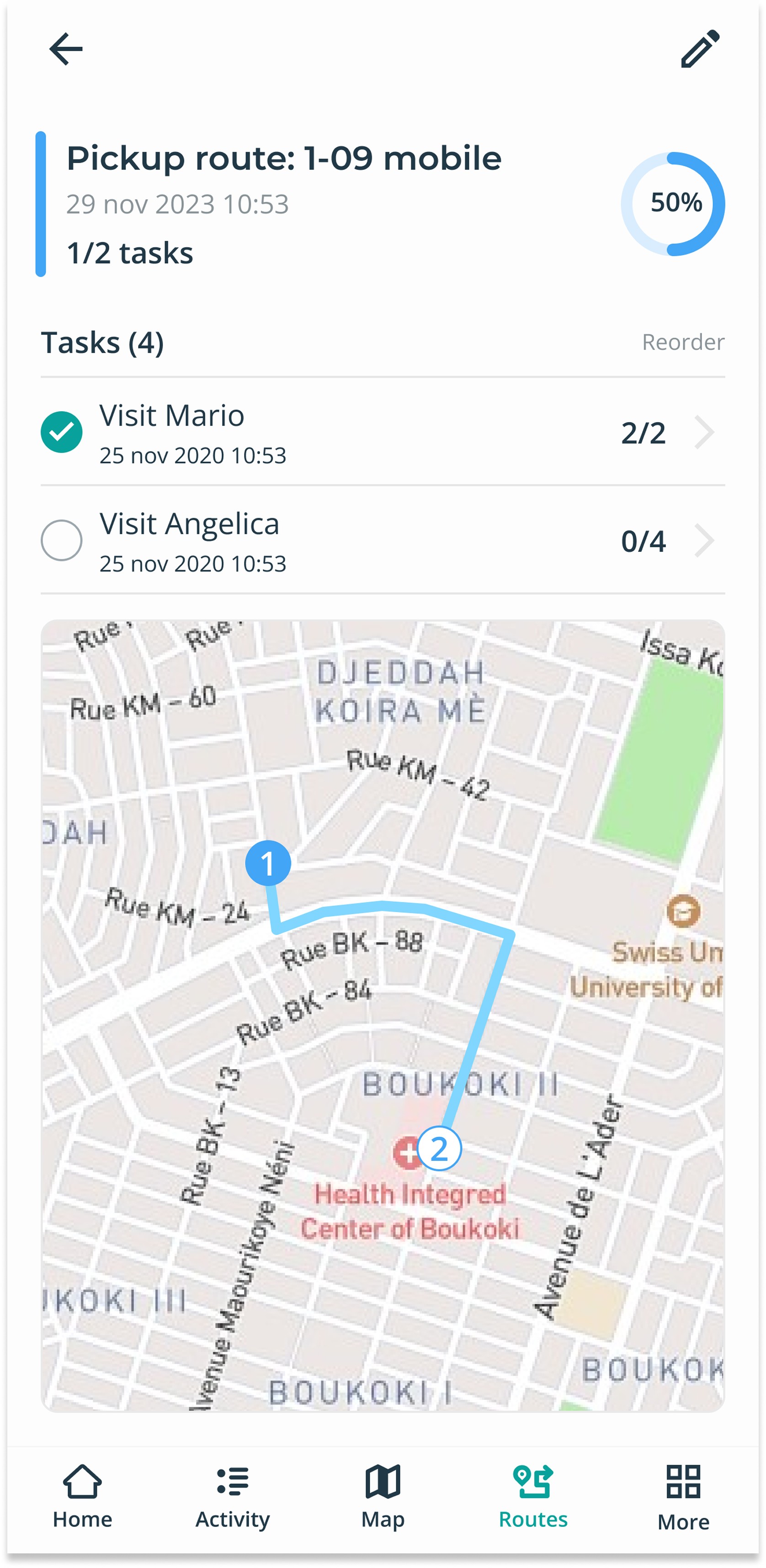Open the Activity list icon
The height and width of the screenshot is (1568, 766).
[x=233, y=1482]
